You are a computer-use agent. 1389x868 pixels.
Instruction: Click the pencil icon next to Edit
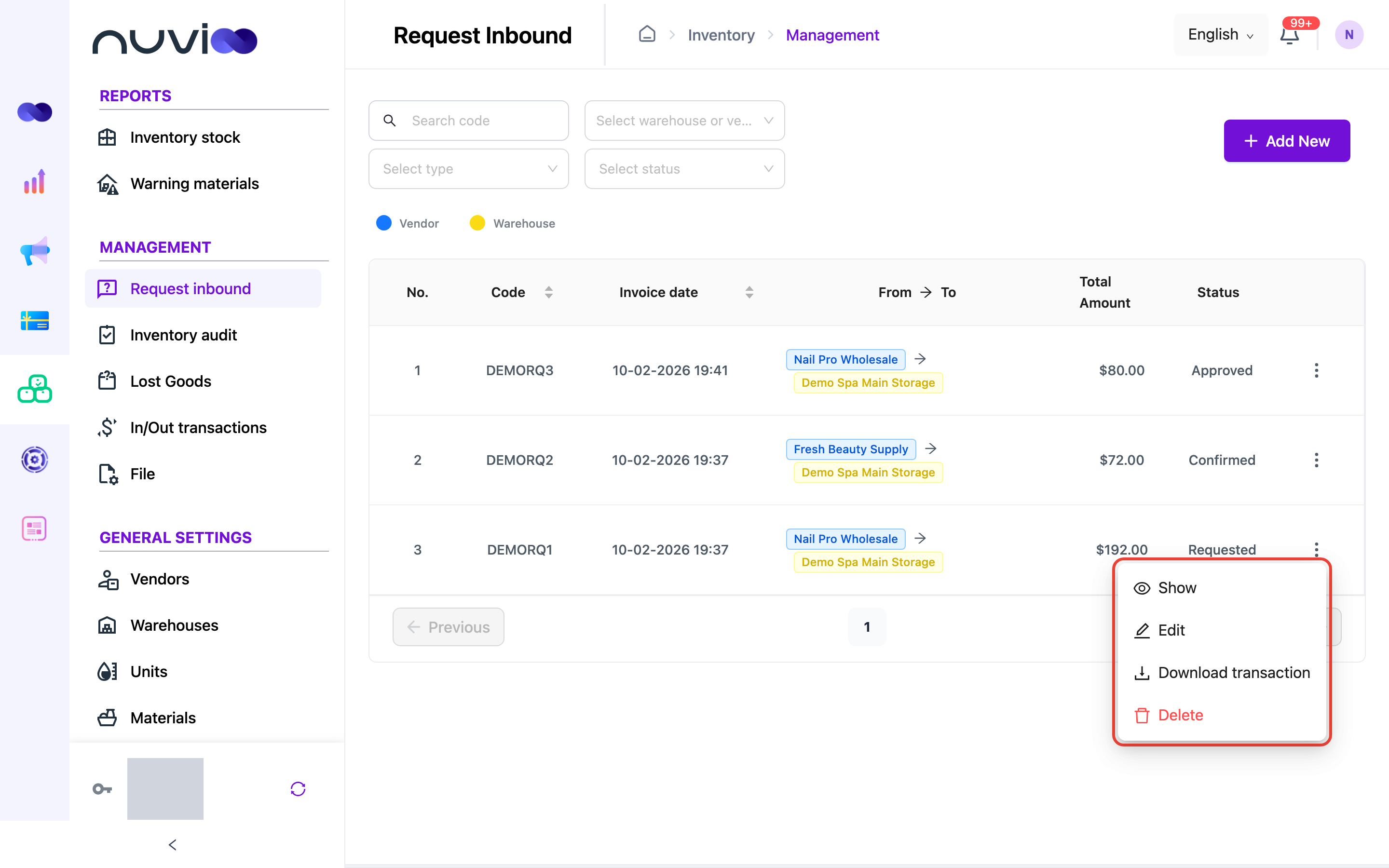tap(1142, 630)
